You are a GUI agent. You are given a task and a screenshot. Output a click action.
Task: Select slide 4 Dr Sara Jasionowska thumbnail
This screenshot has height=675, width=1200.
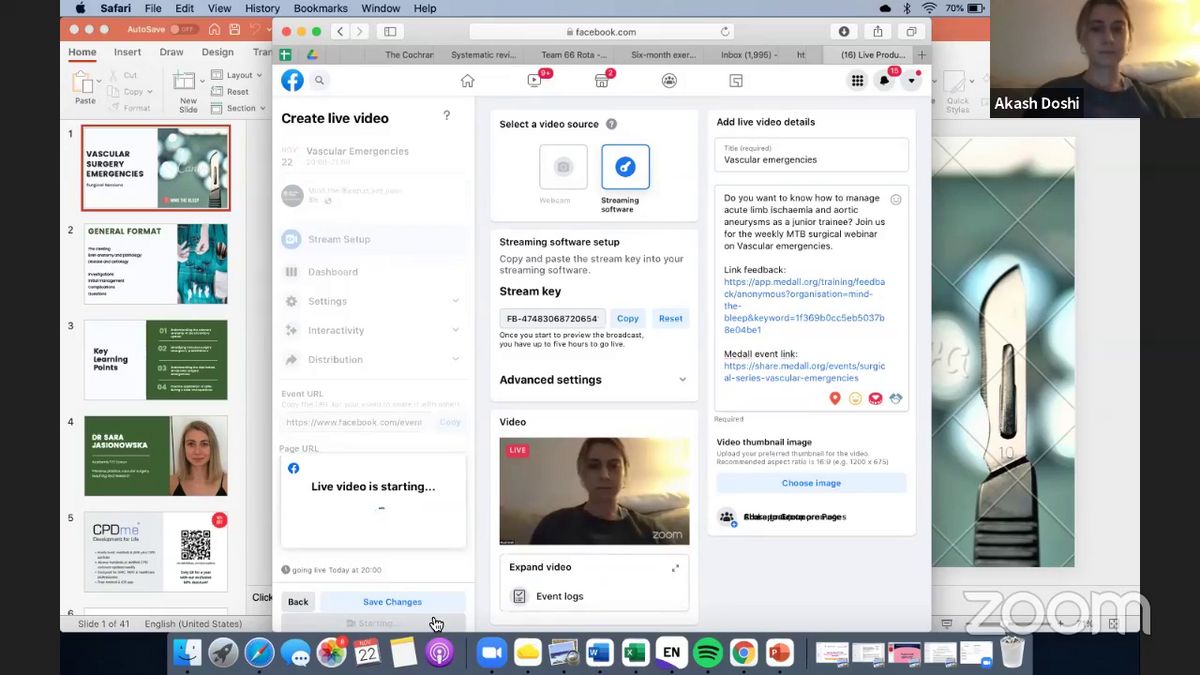coord(155,456)
